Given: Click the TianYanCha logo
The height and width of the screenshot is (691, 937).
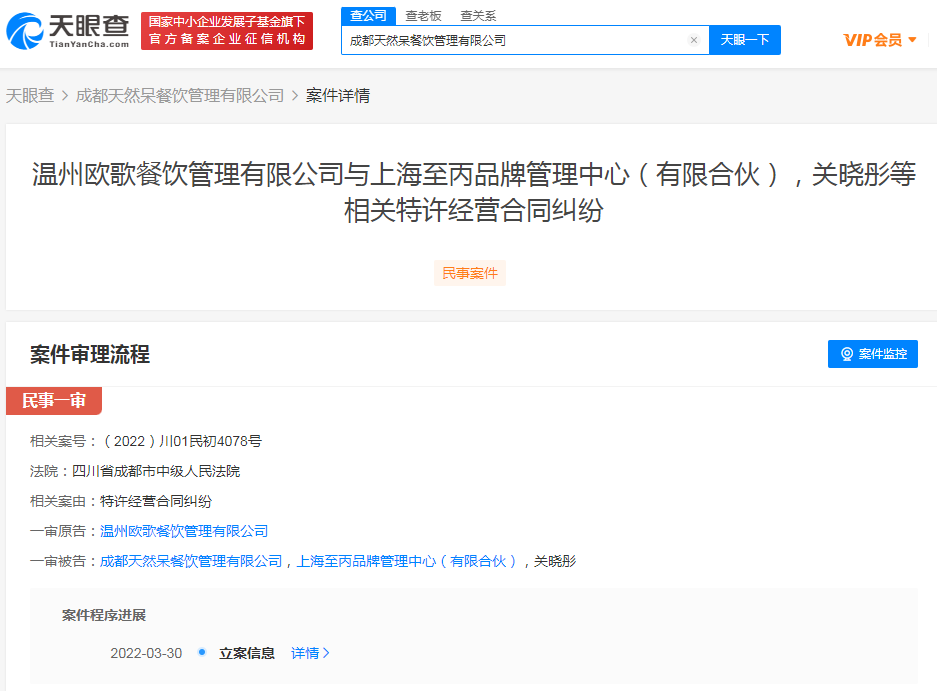Looking at the screenshot, I should 68,30.
